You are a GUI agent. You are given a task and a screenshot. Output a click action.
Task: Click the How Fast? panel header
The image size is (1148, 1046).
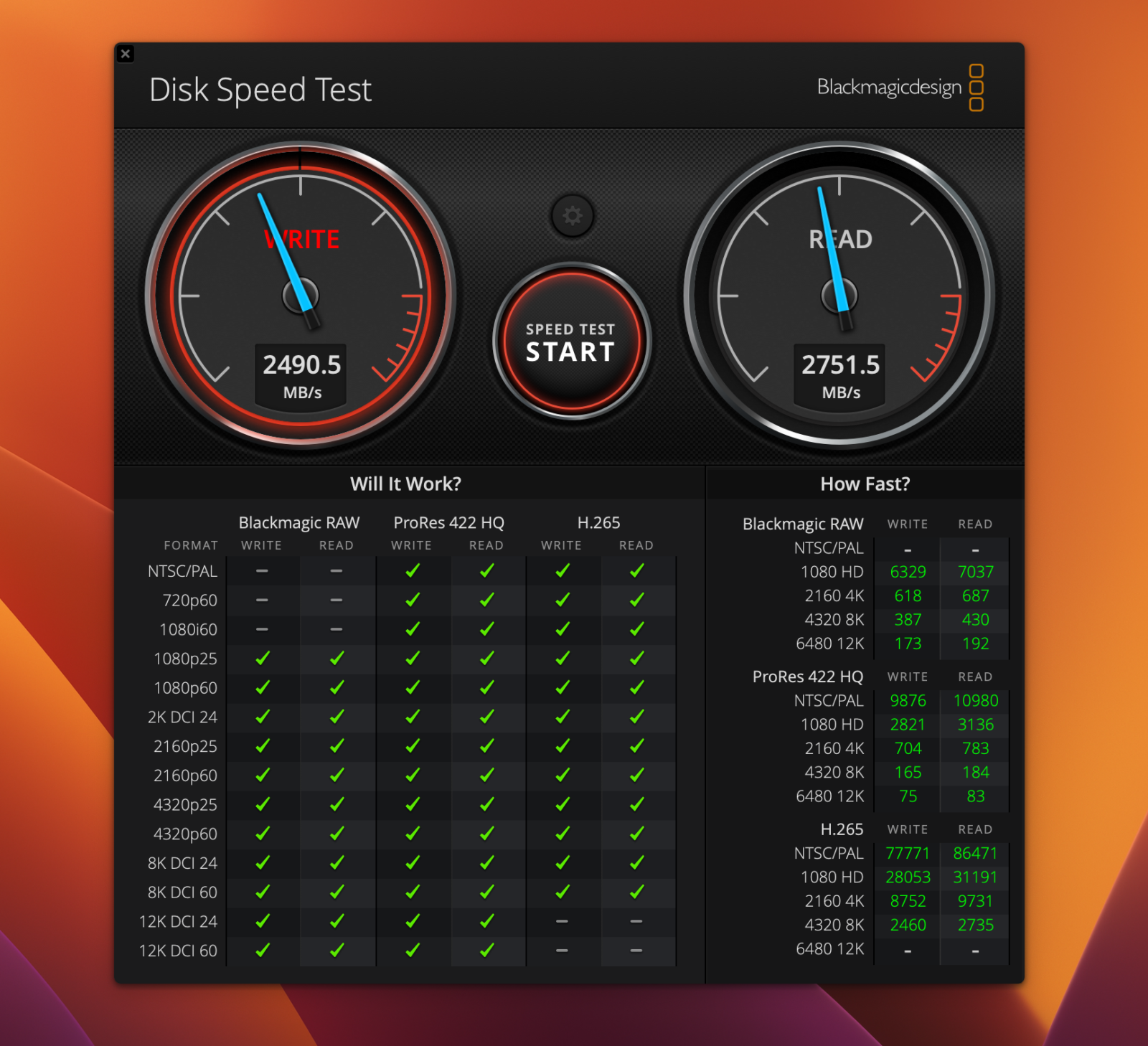[865, 484]
